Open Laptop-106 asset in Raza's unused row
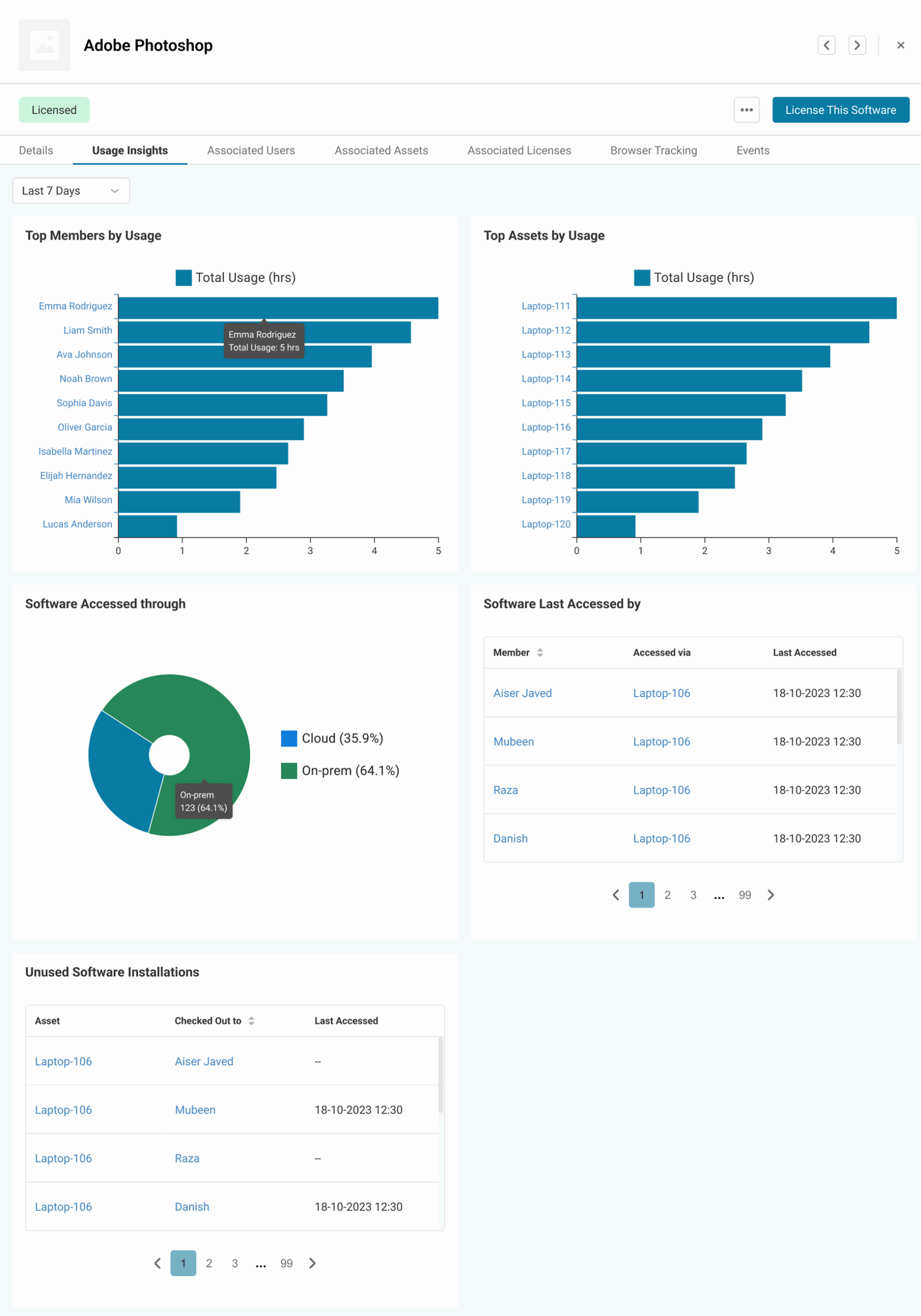This screenshot has width=921, height=1316. [x=63, y=1158]
